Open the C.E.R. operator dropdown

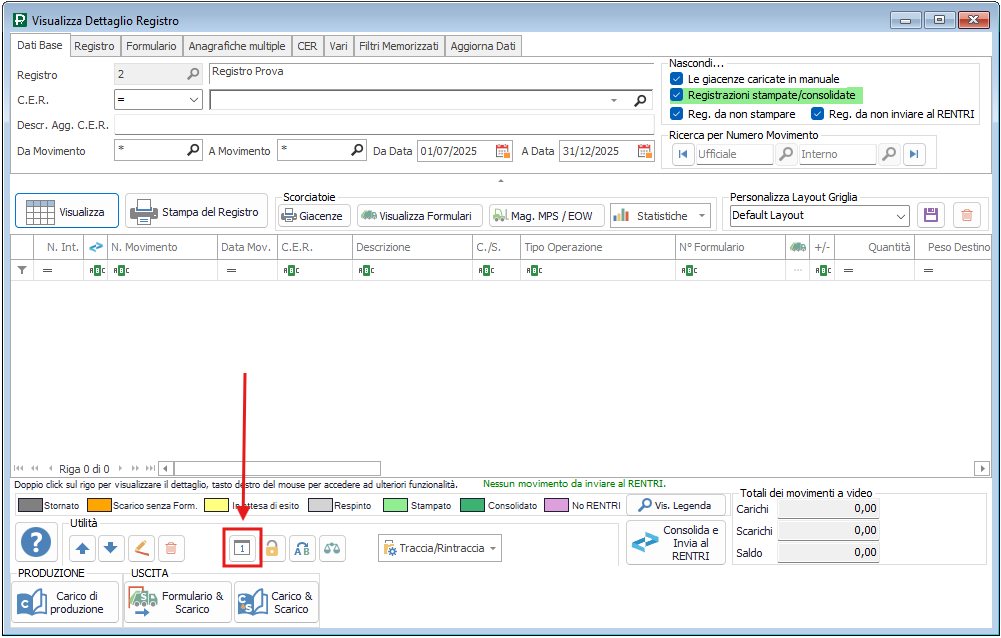click(194, 100)
